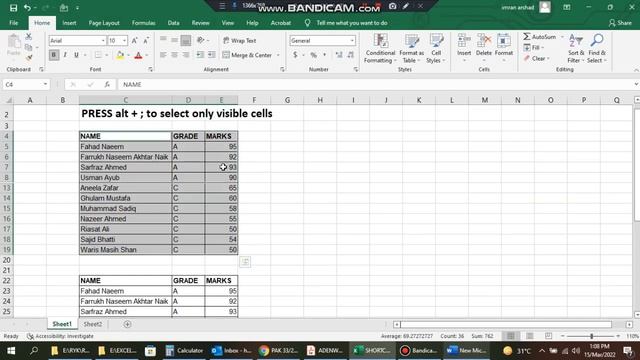Open Find & Select menu
Viewport: 640px width, 360px height.
click(597, 49)
